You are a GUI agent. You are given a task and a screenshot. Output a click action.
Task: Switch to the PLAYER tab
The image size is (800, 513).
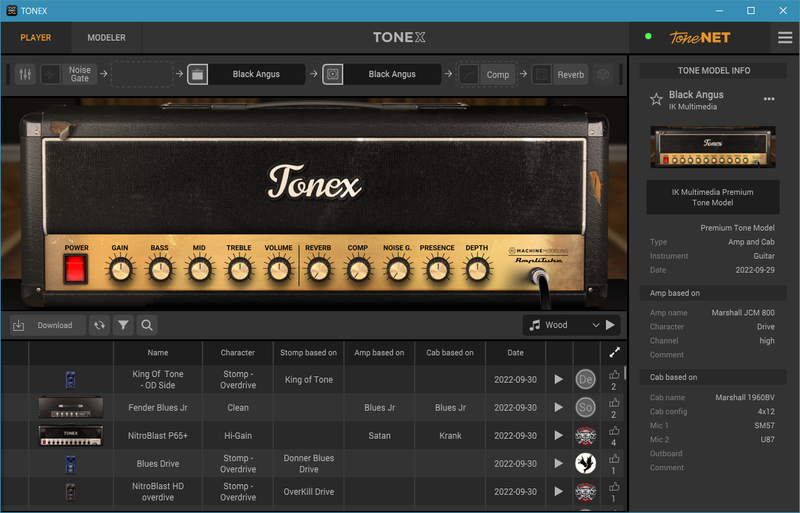pos(36,38)
